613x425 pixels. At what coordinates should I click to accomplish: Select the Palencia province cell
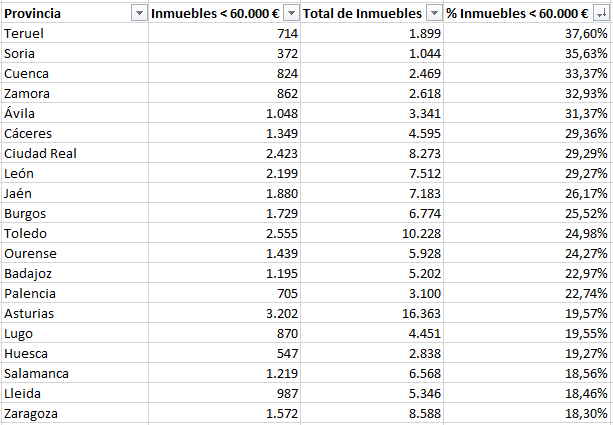click(x=75, y=293)
